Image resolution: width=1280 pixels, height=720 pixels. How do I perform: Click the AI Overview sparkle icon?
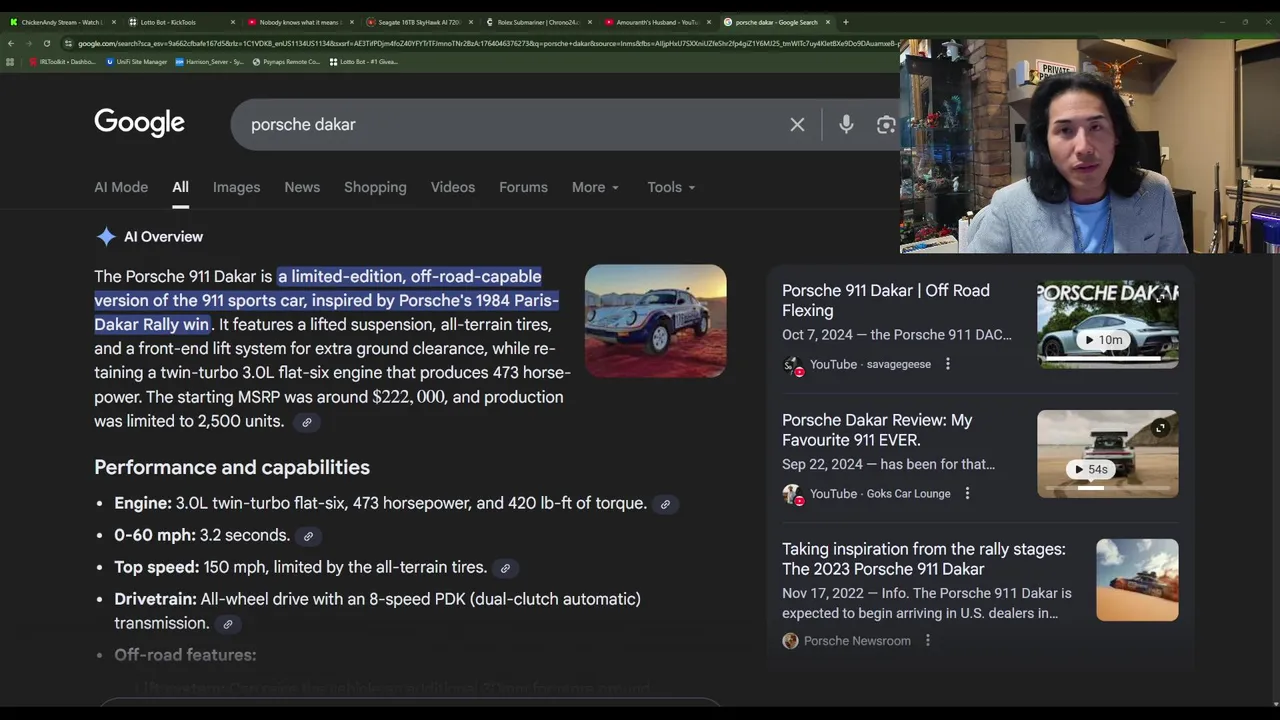pyautogui.click(x=106, y=237)
